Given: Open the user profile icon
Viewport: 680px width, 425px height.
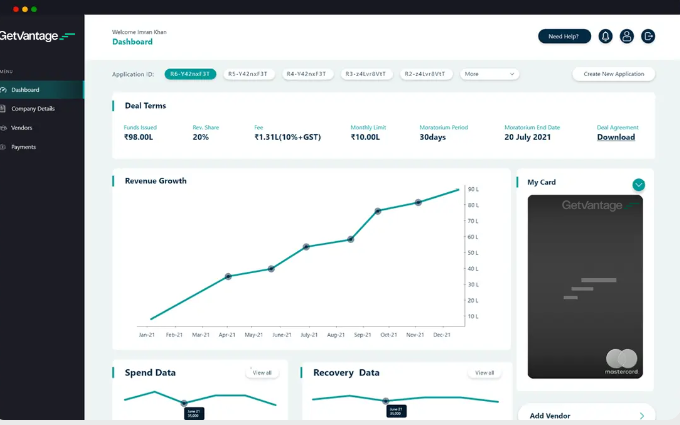Looking at the screenshot, I should tap(627, 36).
